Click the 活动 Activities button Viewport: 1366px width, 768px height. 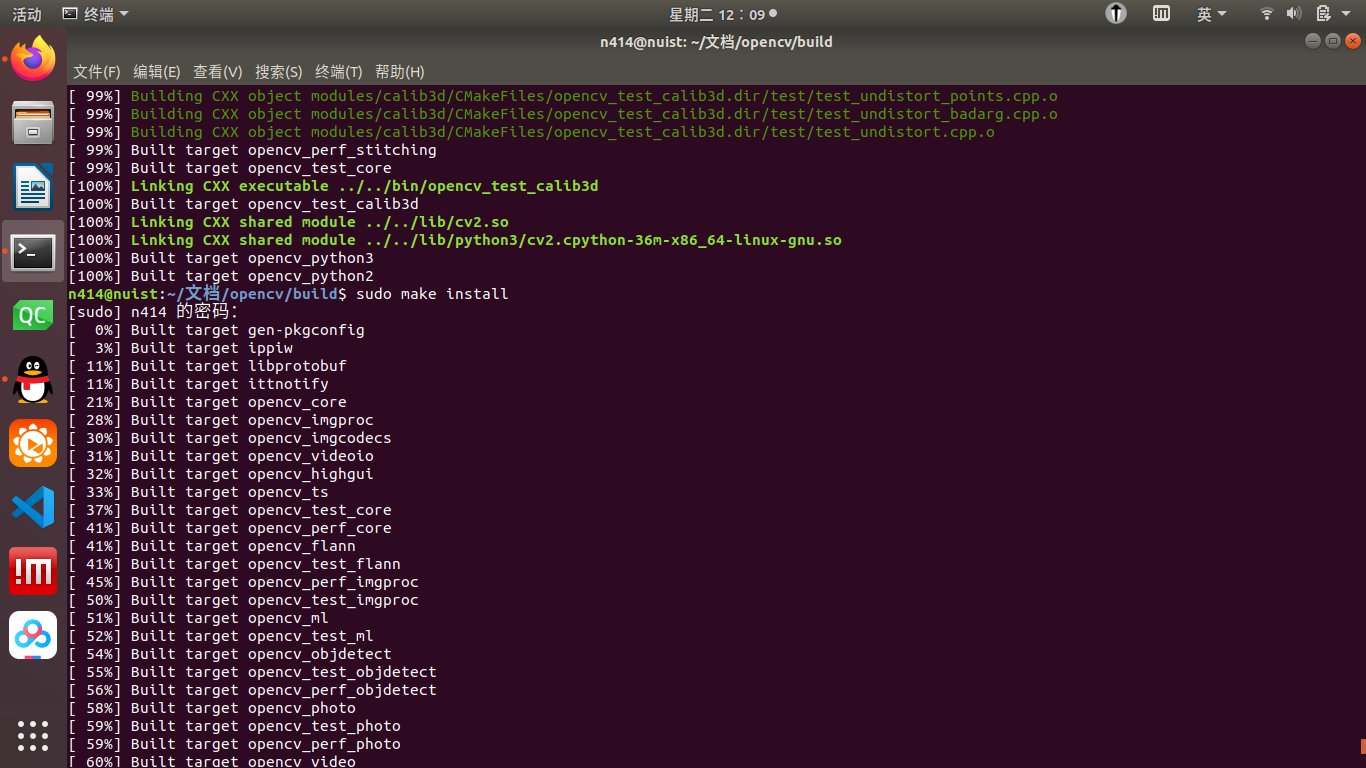[x=27, y=14]
